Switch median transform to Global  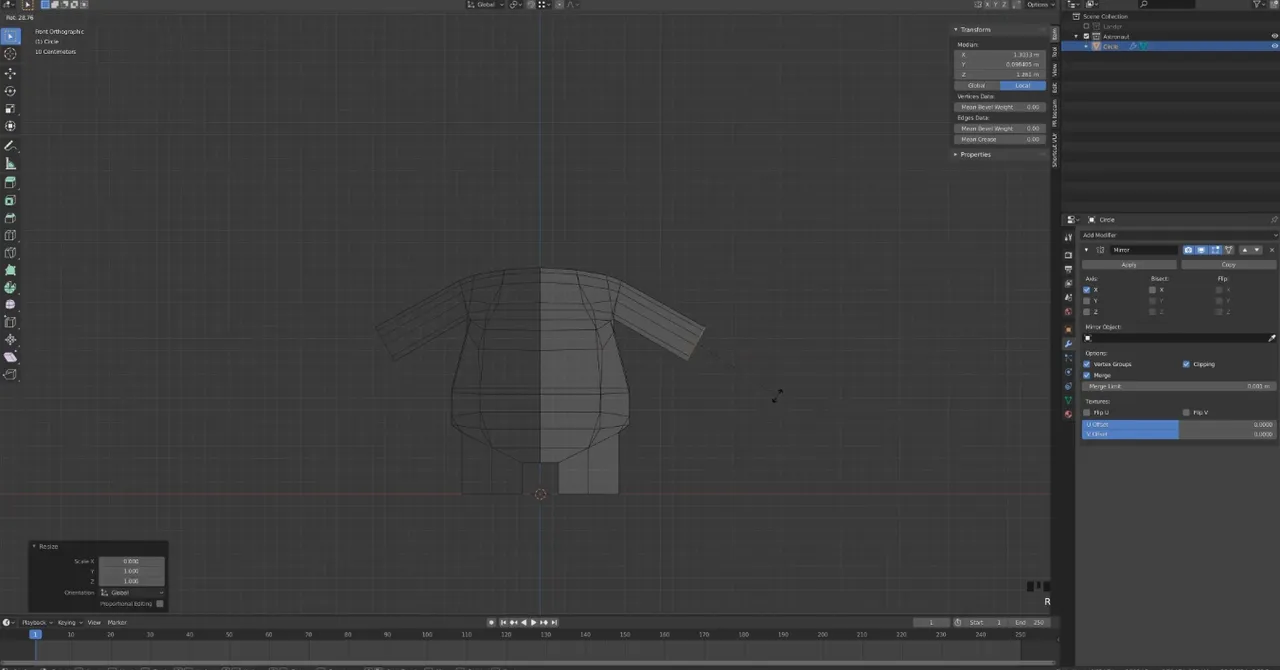coord(977,85)
